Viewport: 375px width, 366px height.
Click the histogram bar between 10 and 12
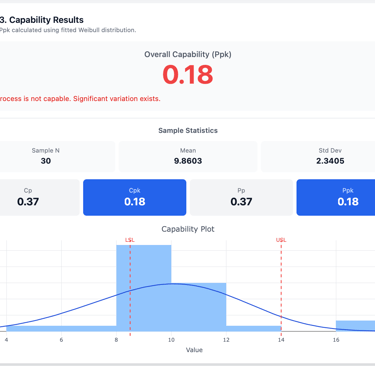(x=199, y=307)
